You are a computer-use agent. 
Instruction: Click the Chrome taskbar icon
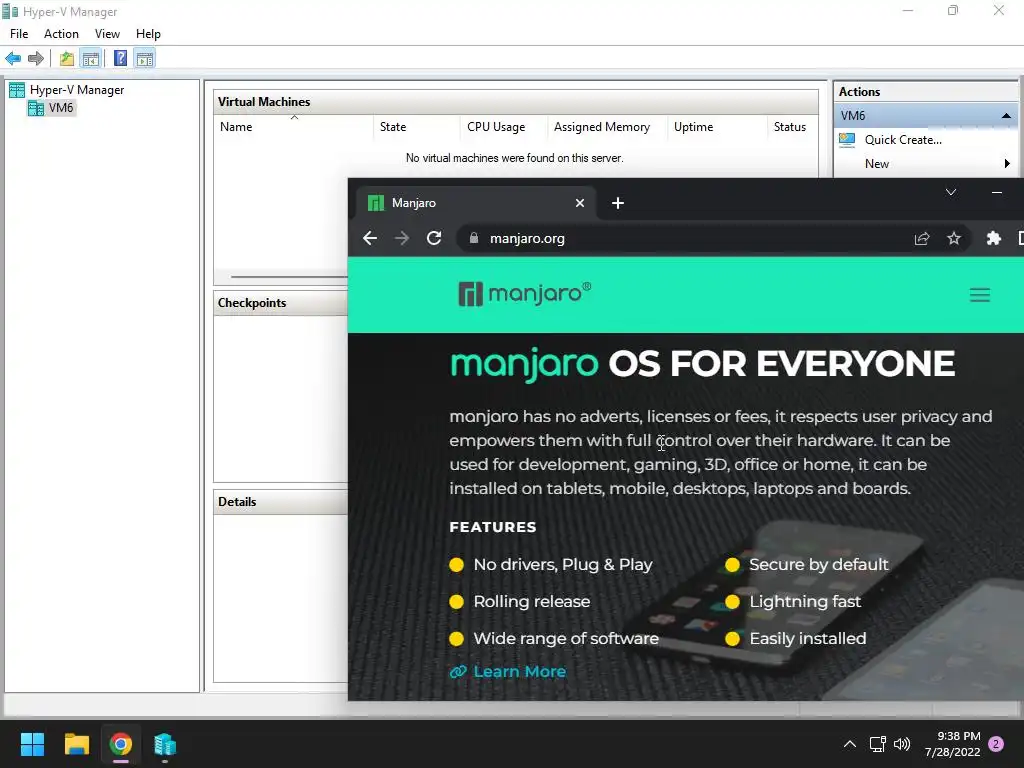point(121,744)
